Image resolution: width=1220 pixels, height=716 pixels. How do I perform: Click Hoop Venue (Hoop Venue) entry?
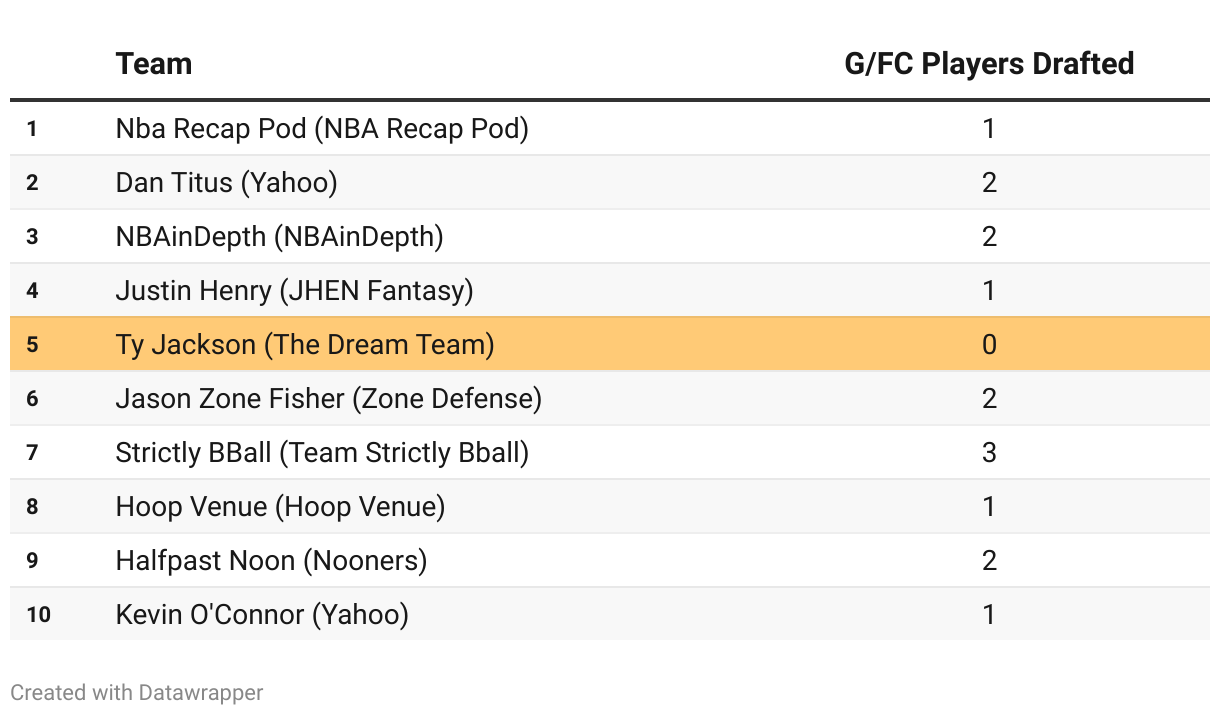click(x=280, y=507)
